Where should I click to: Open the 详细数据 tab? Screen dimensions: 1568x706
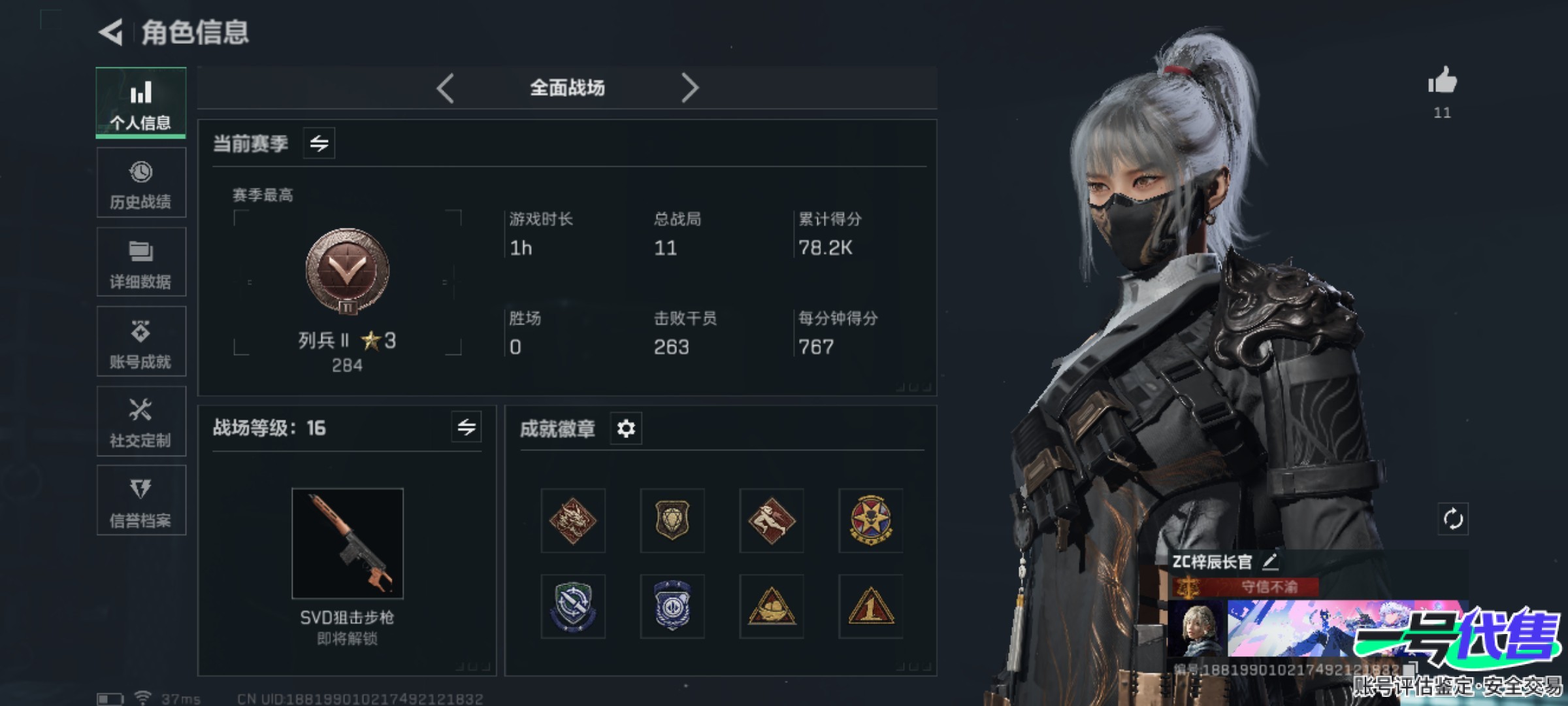pyautogui.click(x=141, y=262)
